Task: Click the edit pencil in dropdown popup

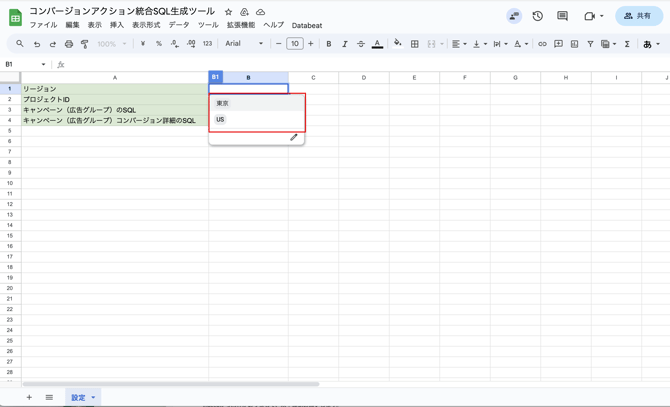Action: 294,137
